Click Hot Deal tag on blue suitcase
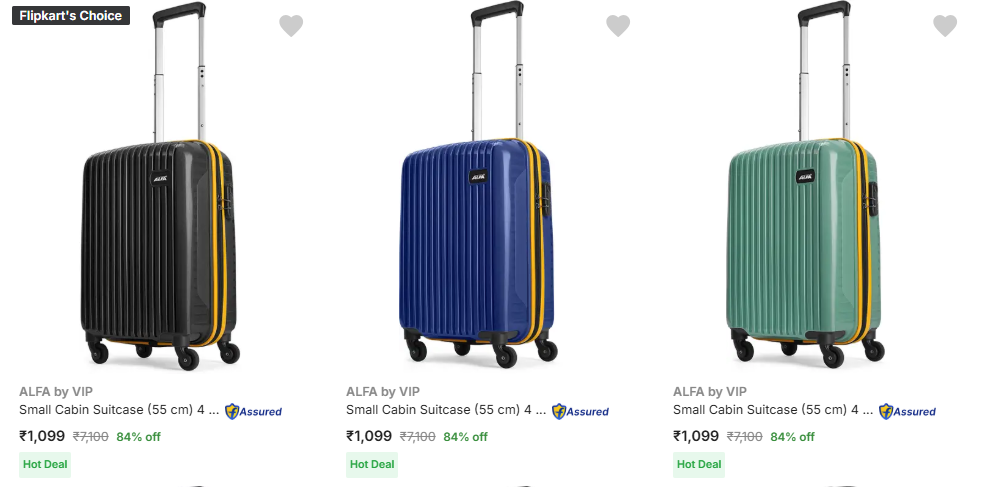 click(372, 464)
